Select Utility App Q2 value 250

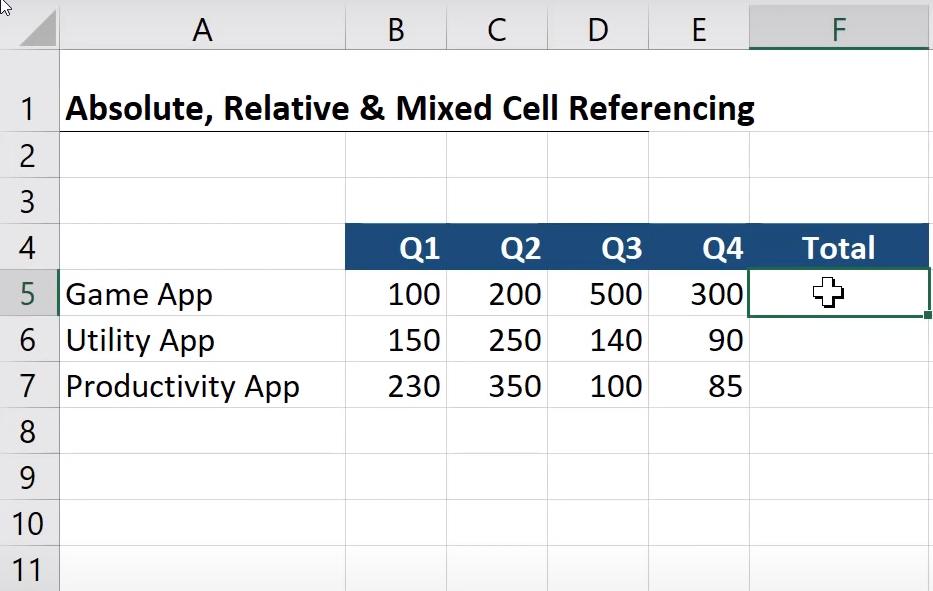[x=497, y=339]
